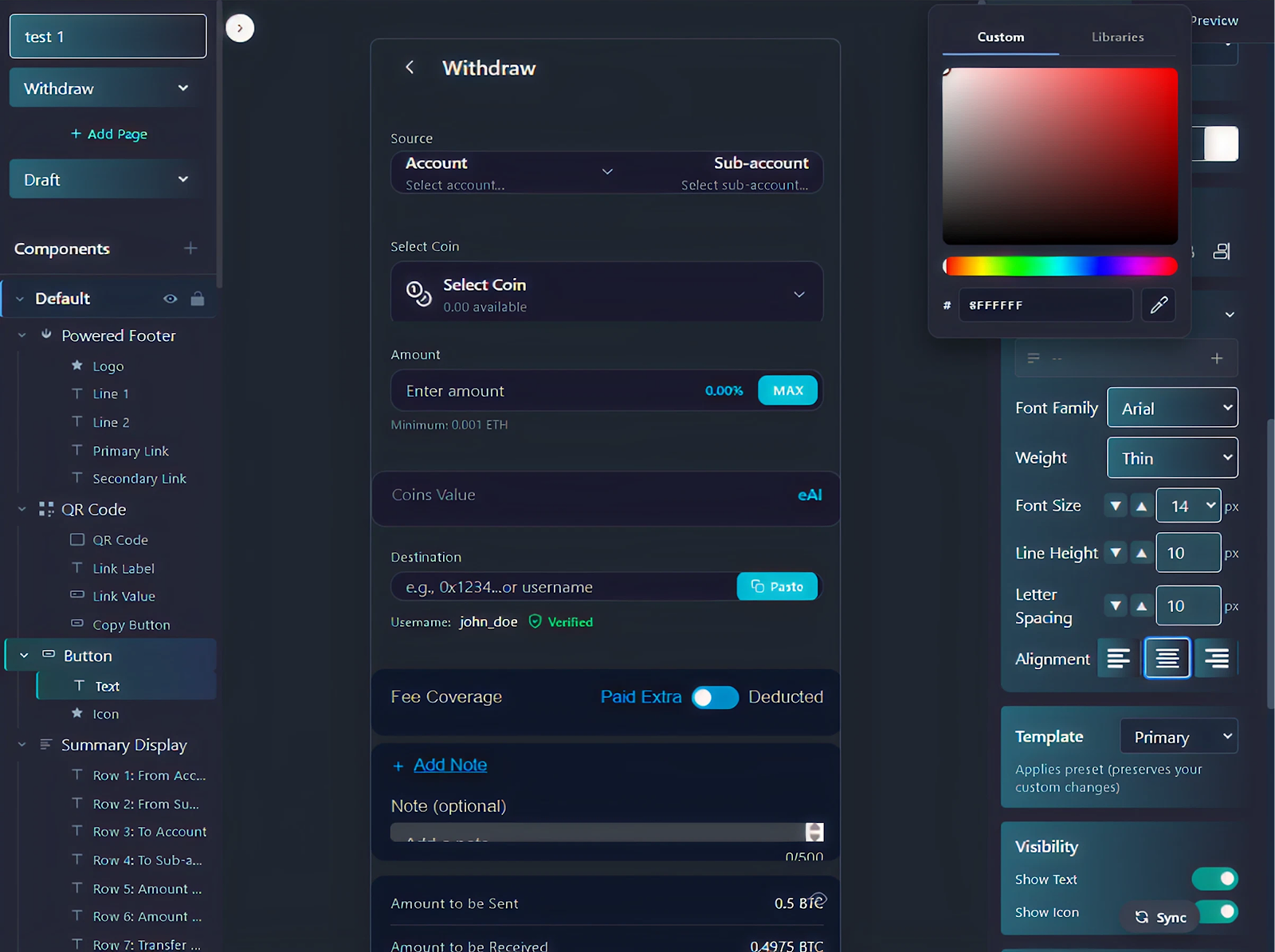Click the plus icon beside Add Note
This screenshot has width=1275, height=952.
coord(398,766)
